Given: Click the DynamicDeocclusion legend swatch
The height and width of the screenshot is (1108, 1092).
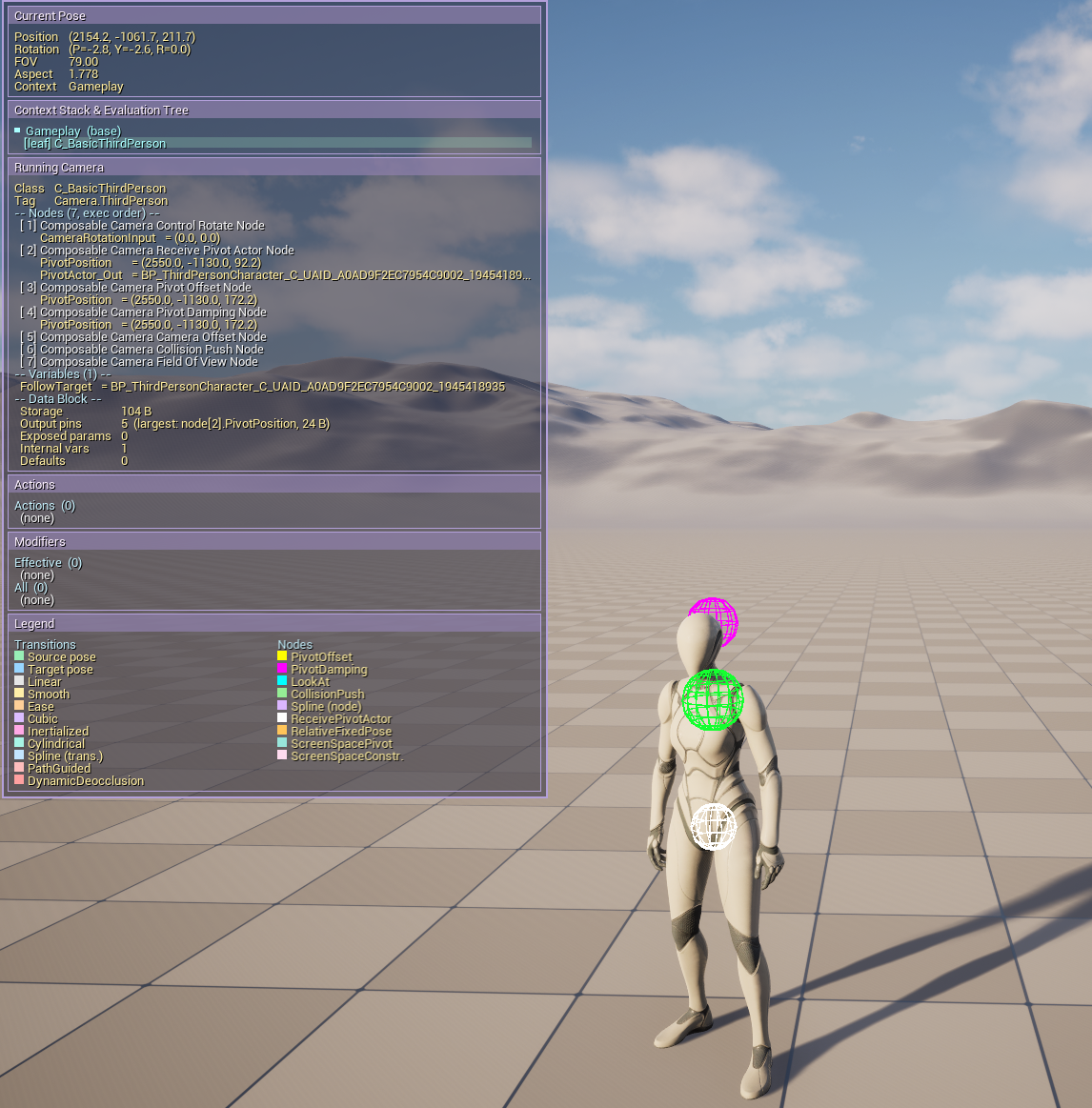Looking at the screenshot, I should click(x=19, y=780).
